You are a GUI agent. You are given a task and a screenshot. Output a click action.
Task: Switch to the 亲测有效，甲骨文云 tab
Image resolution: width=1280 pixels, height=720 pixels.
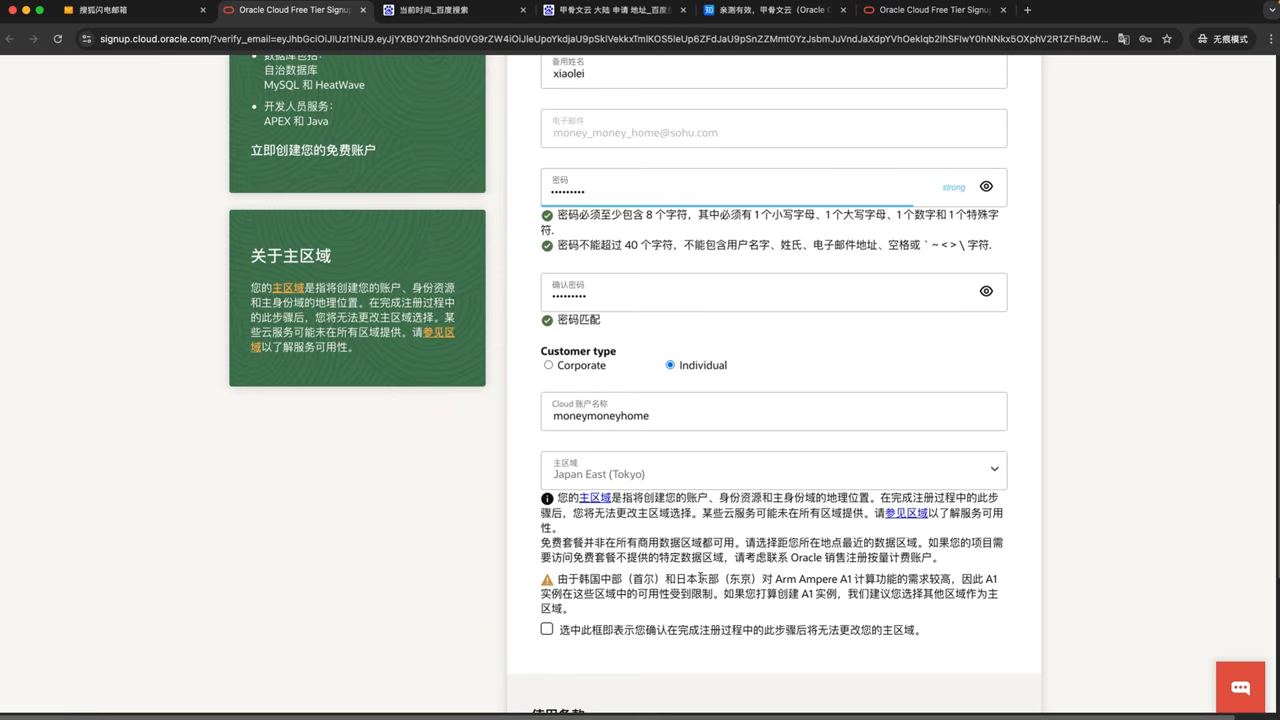pyautogui.click(x=773, y=10)
